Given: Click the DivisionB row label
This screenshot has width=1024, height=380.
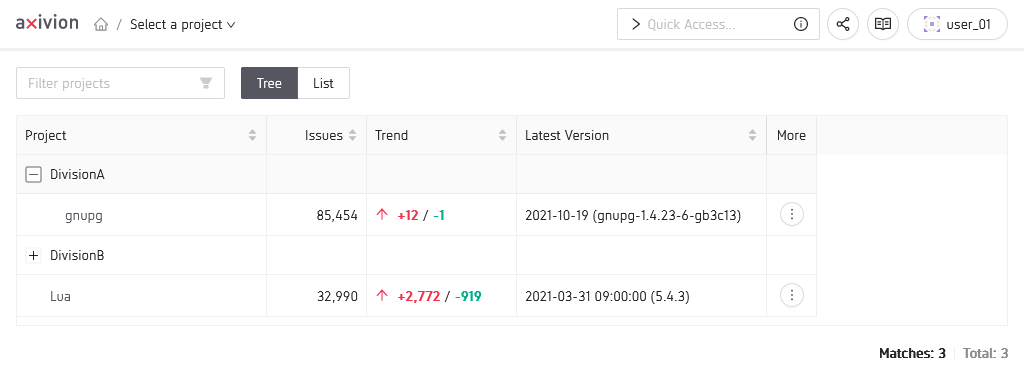Looking at the screenshot, I should tap(77, 255).
